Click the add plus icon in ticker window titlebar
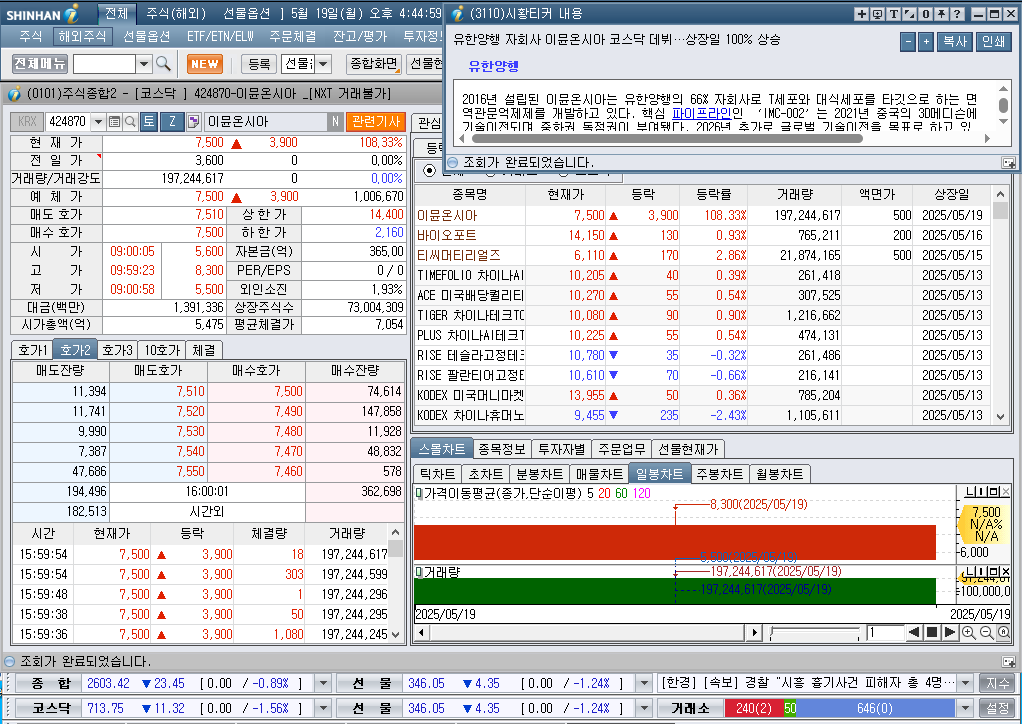Image resolution: width=1022 pixels, height=724 pixels. [862, 14]
